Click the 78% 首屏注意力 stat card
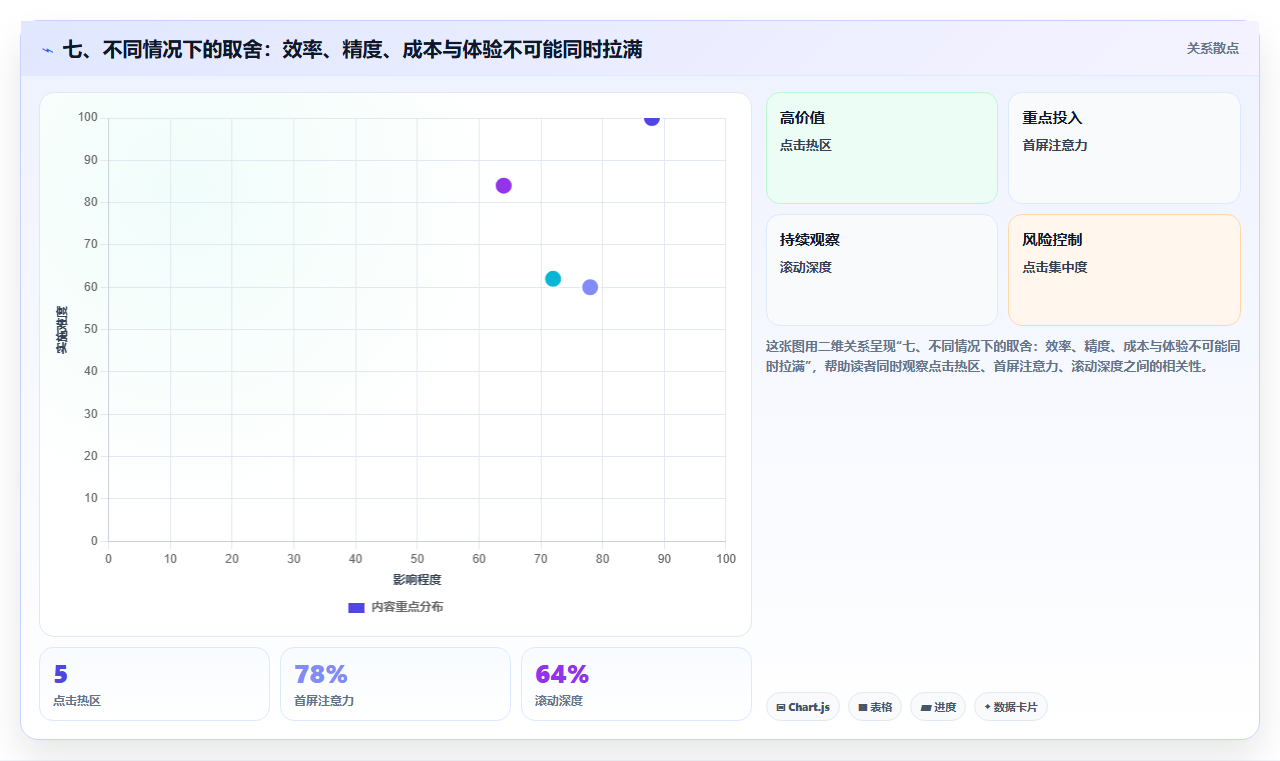 [395, 684]
